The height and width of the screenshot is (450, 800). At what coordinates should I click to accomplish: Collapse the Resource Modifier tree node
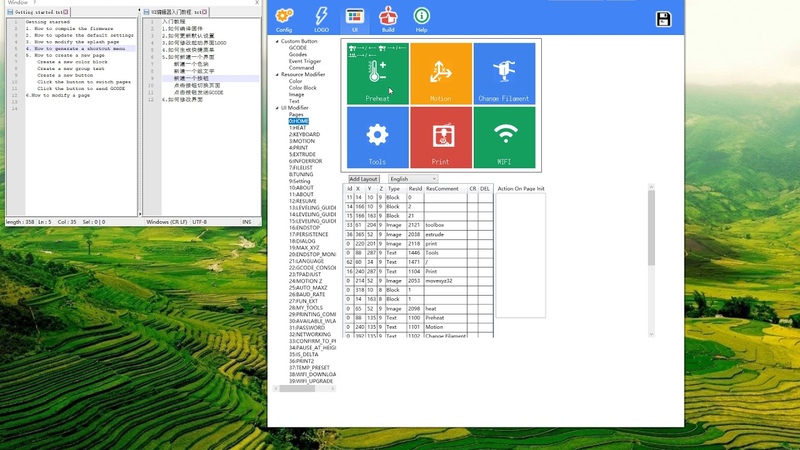tap(277, 74)
